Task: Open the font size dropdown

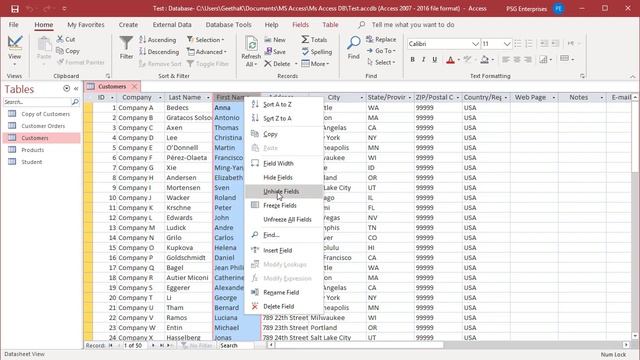Action: click(x=507, y=44)
